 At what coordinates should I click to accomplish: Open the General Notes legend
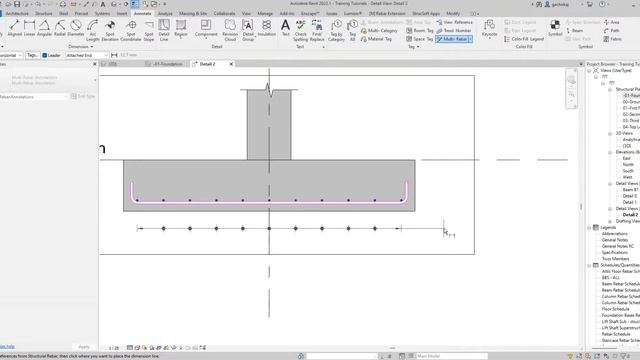tap(615, 240)
